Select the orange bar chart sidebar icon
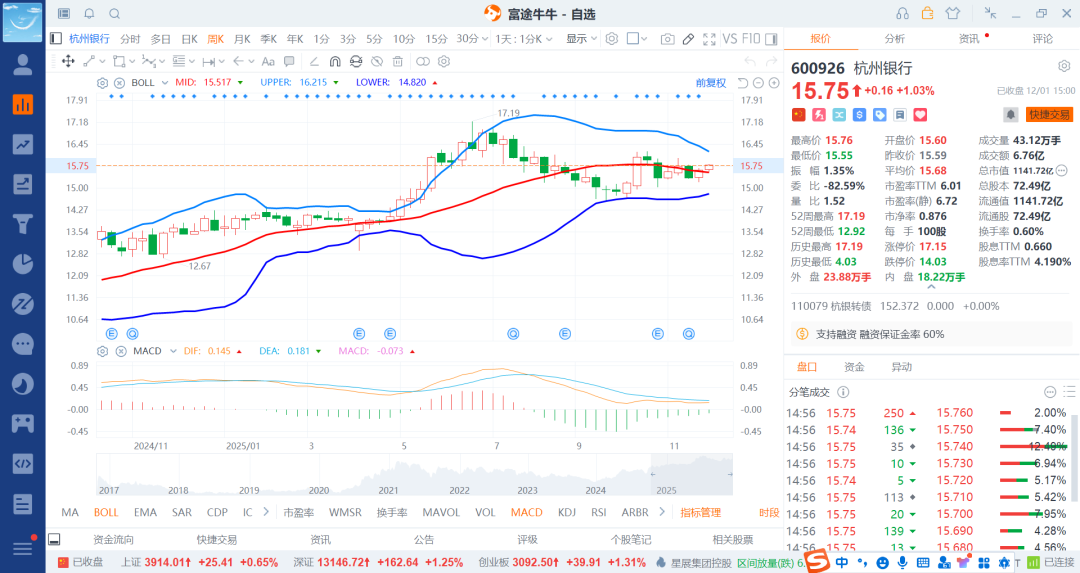This screenshot has height=573, width=1080. click(23, 104)
